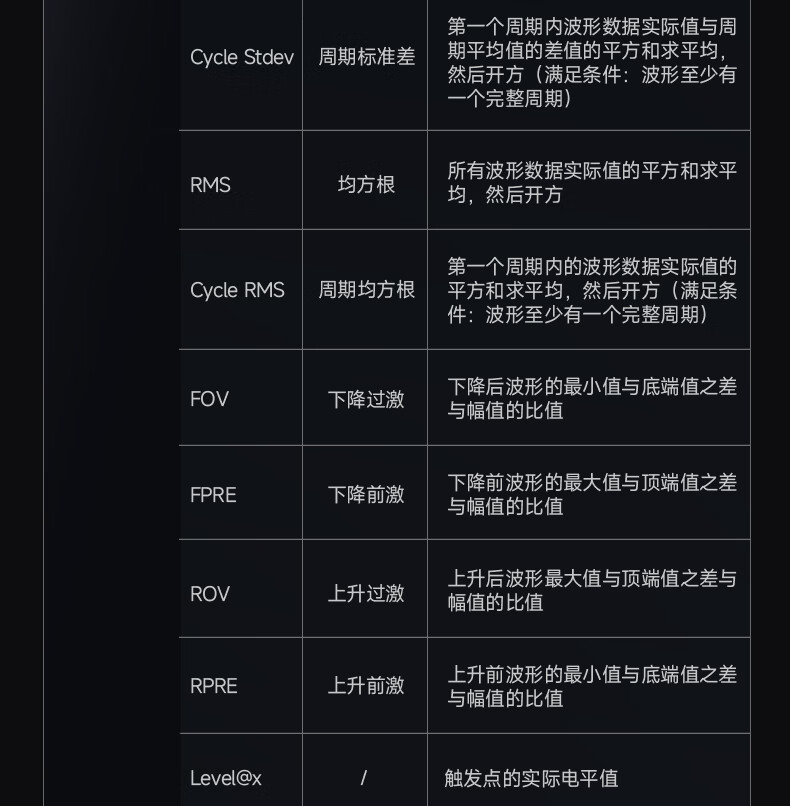Click the Cycle Stdev description starting 第一个周期内波形数据实际值与周期平均值
The image size is (790, 806).
(x=591, y=62)
